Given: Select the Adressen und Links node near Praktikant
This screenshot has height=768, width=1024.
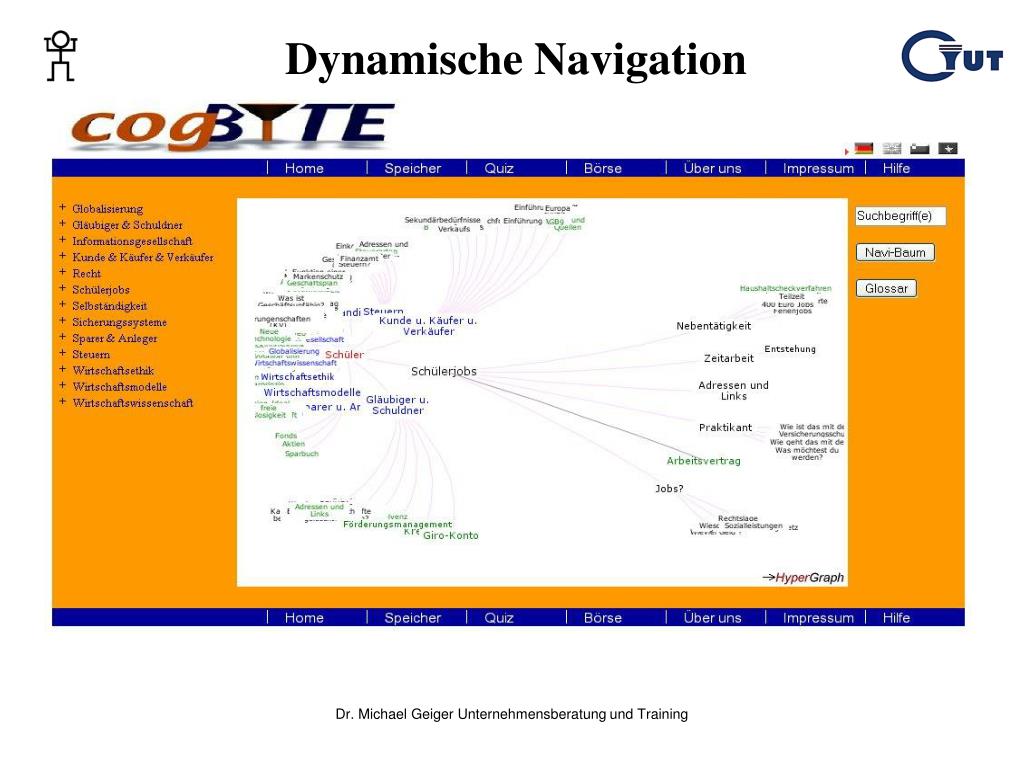Looking at the screenshot, I should (733, 391).
